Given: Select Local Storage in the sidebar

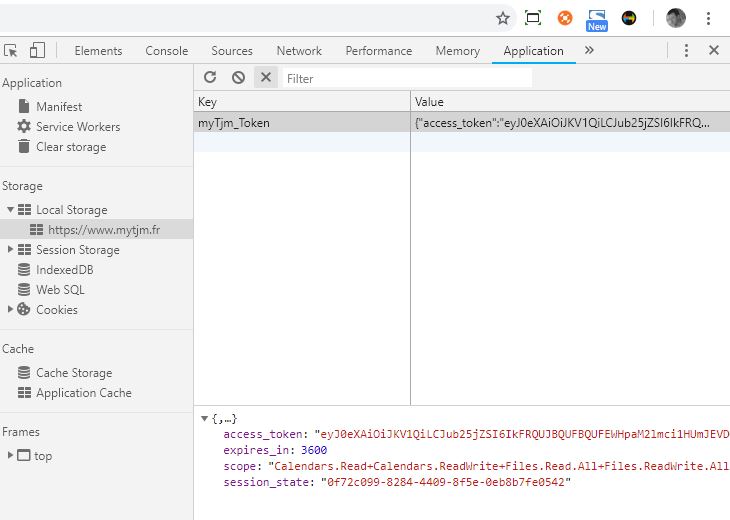Looking at the screenshot, I should (72, 210).
